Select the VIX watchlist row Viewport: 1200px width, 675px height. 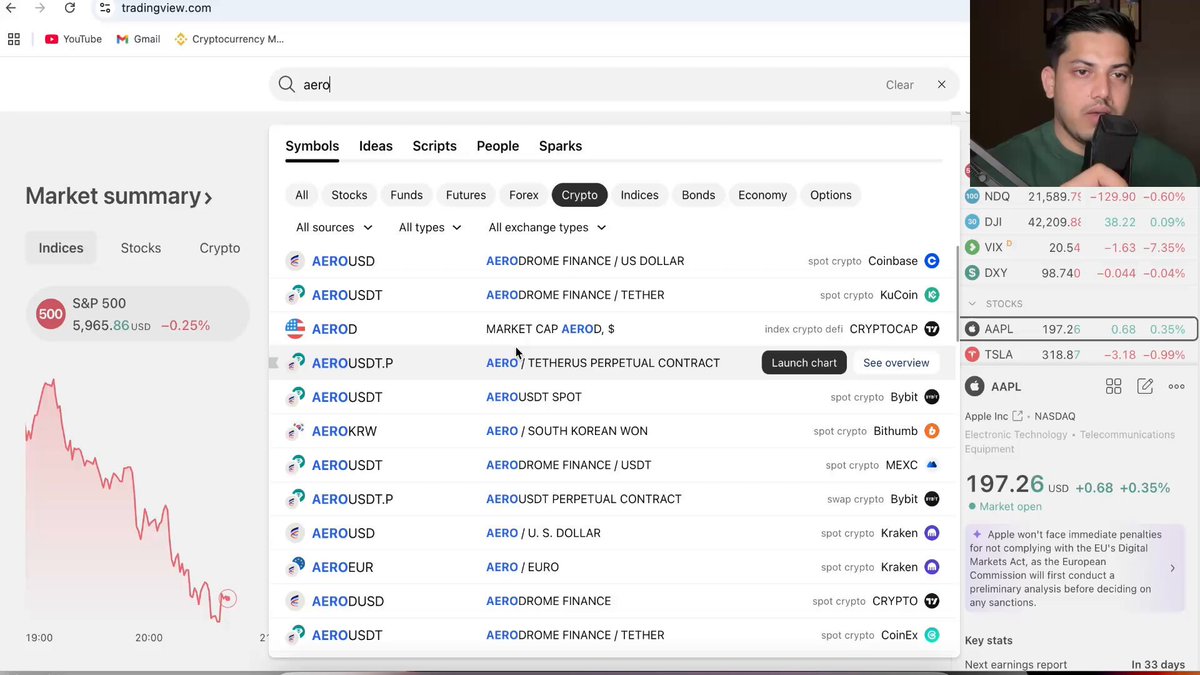pos(1079,248)
